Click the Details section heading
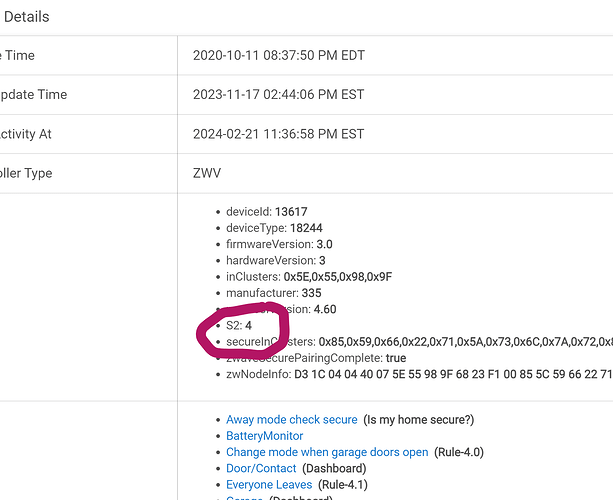This screenshot has width=613, height=500. (27, 17)
